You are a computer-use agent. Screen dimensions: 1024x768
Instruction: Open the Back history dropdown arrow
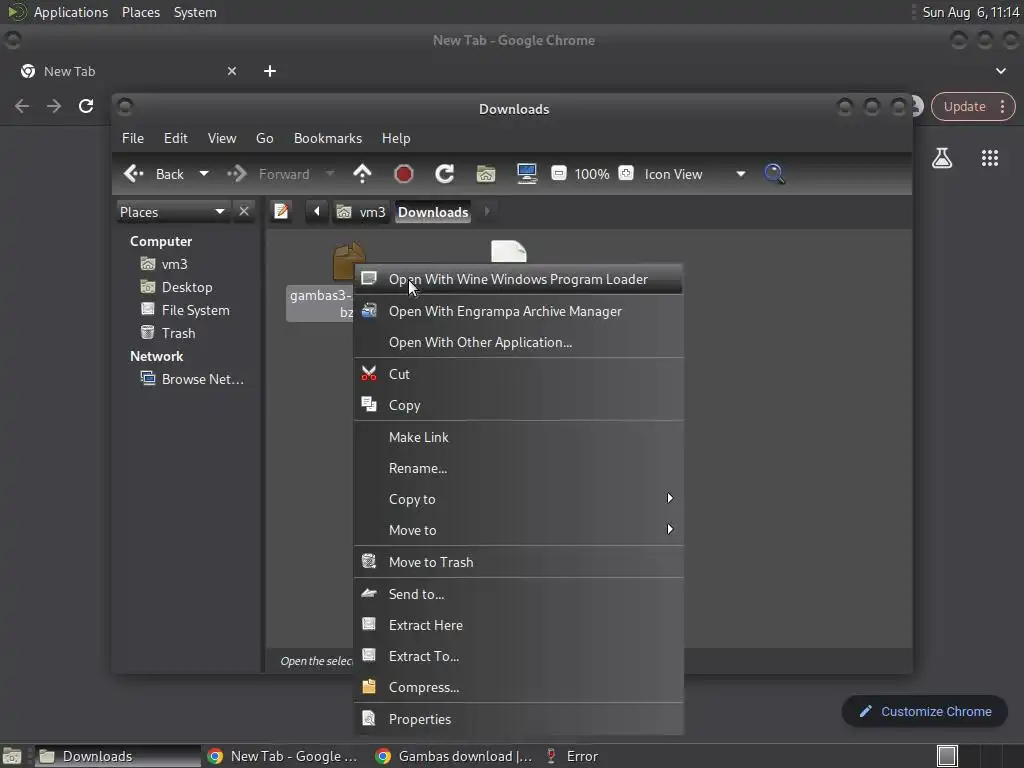pyautogui.click(x=204, y=174)
